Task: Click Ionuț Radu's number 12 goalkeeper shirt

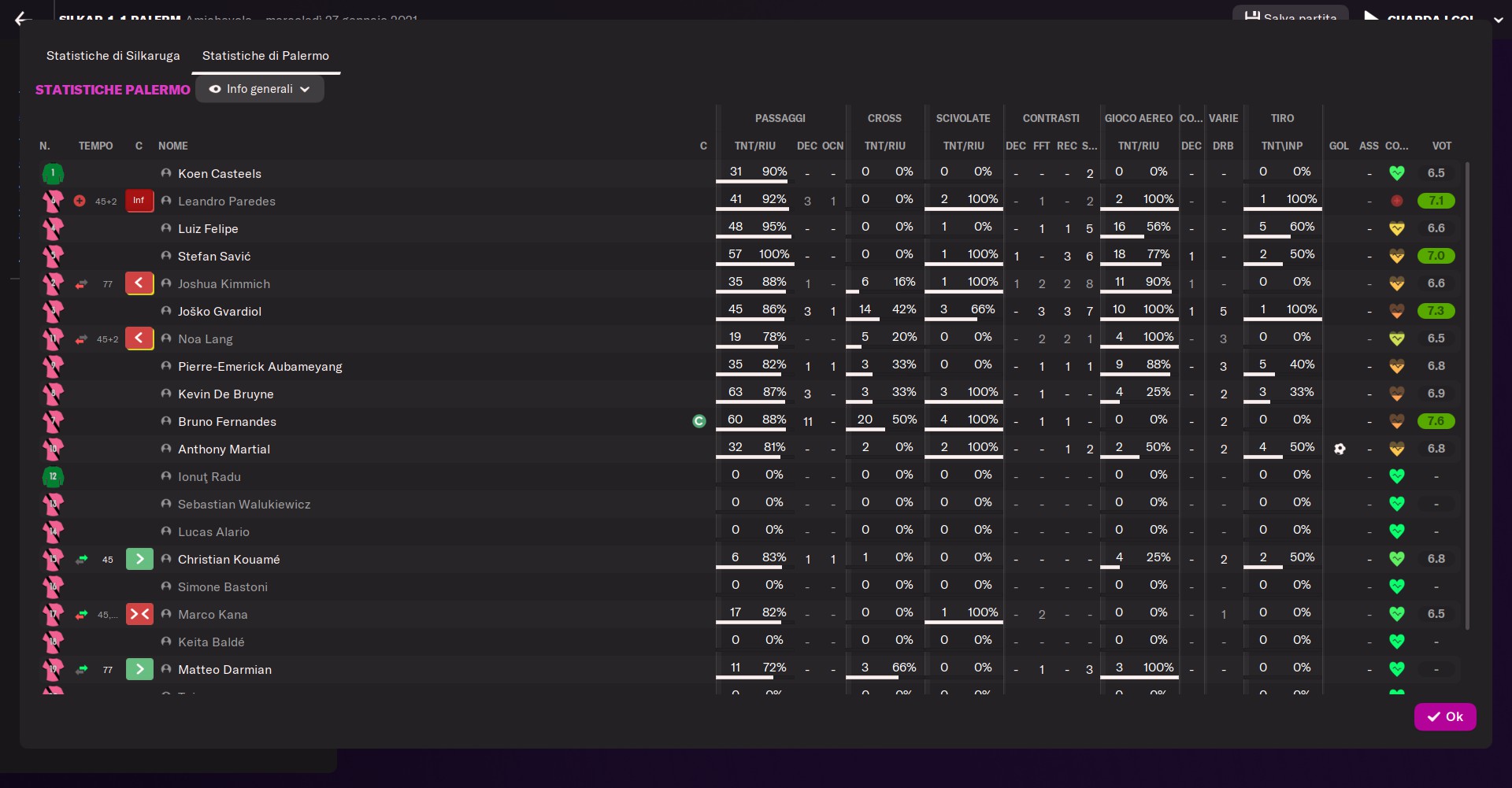Action: click(x=53, y=476)
